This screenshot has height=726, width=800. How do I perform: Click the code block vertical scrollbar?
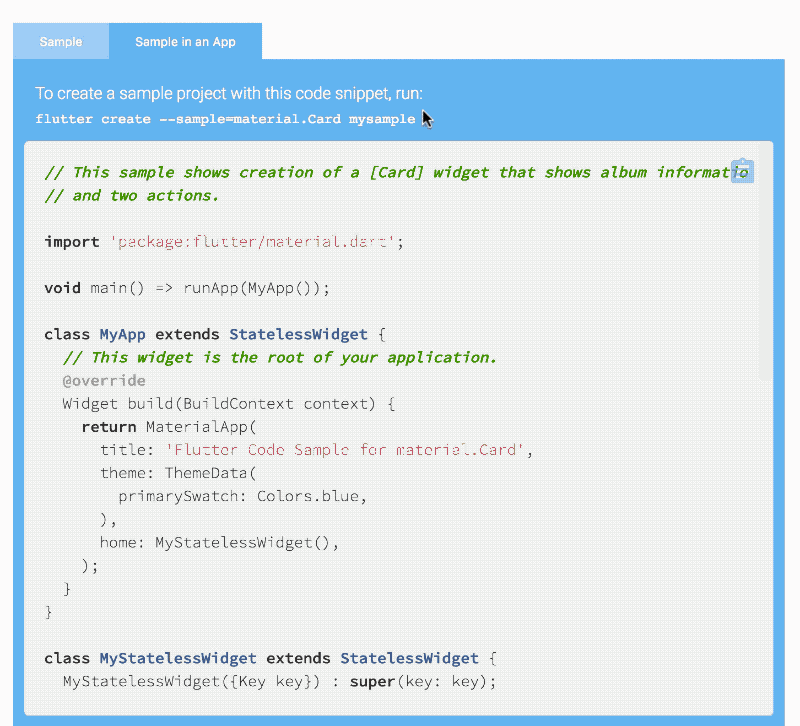(x=765, y=261)
